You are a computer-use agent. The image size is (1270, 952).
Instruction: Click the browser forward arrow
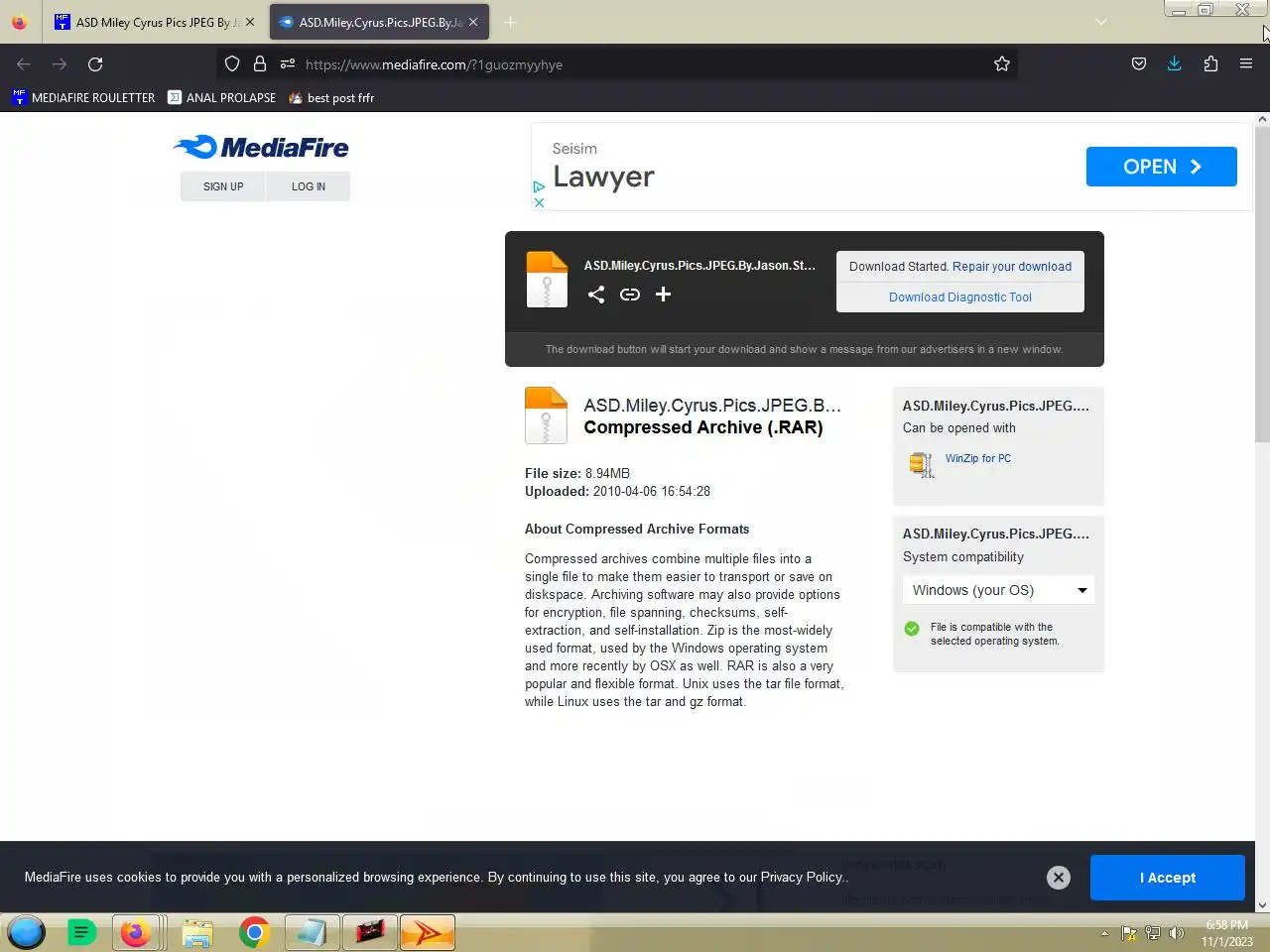point(60,64)
